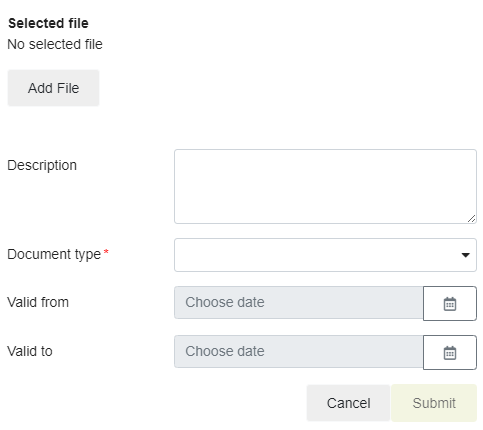The width and height of the screenshot is (483, 430).
Task: Click the Valid from date field
Action: coord(299,303)
